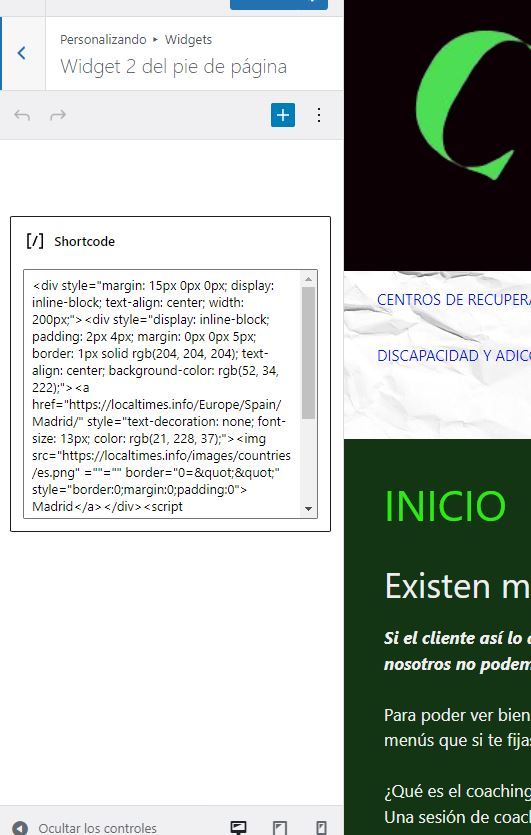The image size is (531, 835).
Task: Click the blue publish button at top
Action: pos(279,4)
